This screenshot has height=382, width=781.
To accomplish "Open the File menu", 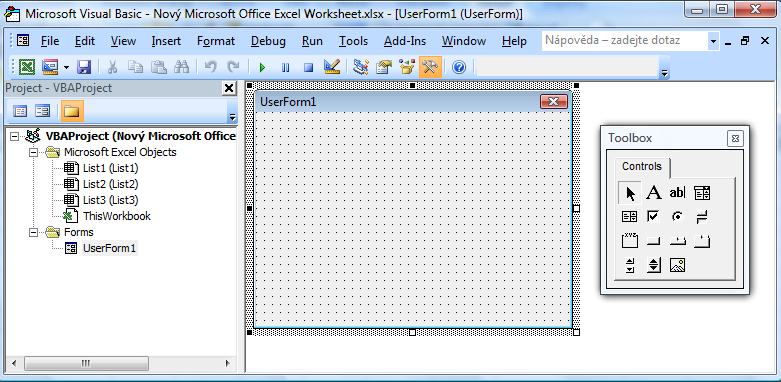I will pyautogui.click(x=50, y=41).
